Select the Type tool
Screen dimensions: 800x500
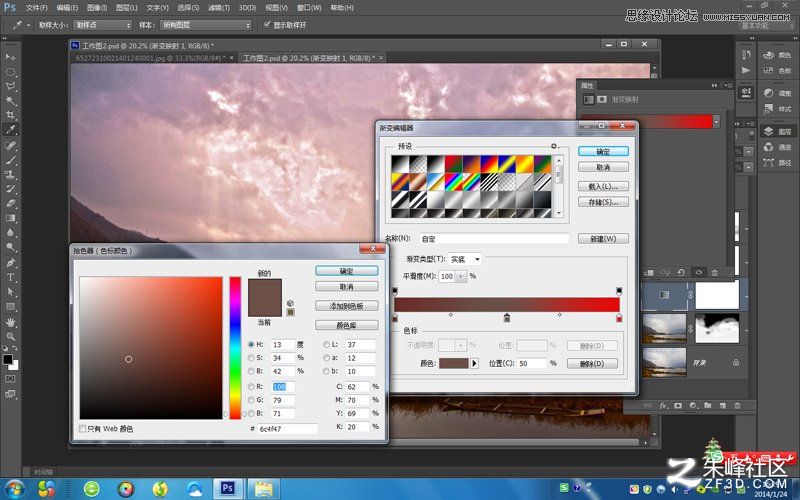click(10, 277)
